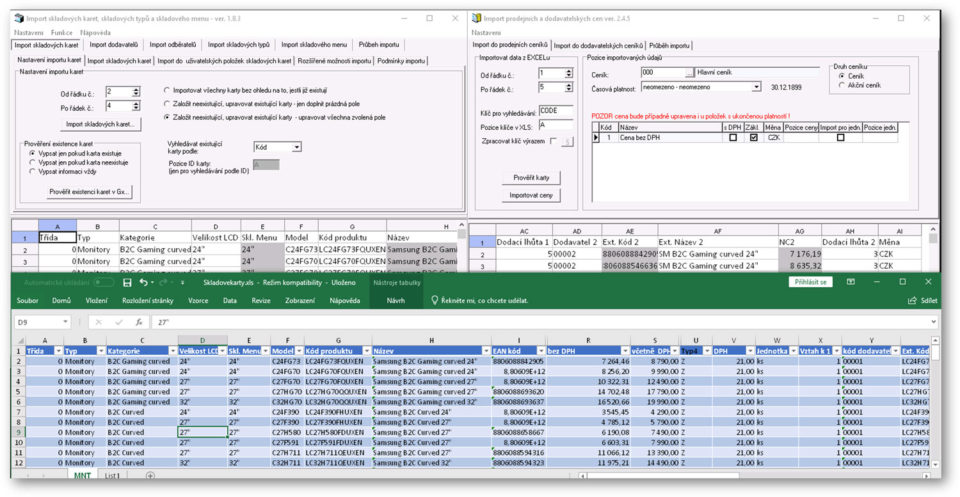The height and width of the screenshot is (497, 960).
Task: Click the cancel X icon in formula bar
Action: (97, 323)
